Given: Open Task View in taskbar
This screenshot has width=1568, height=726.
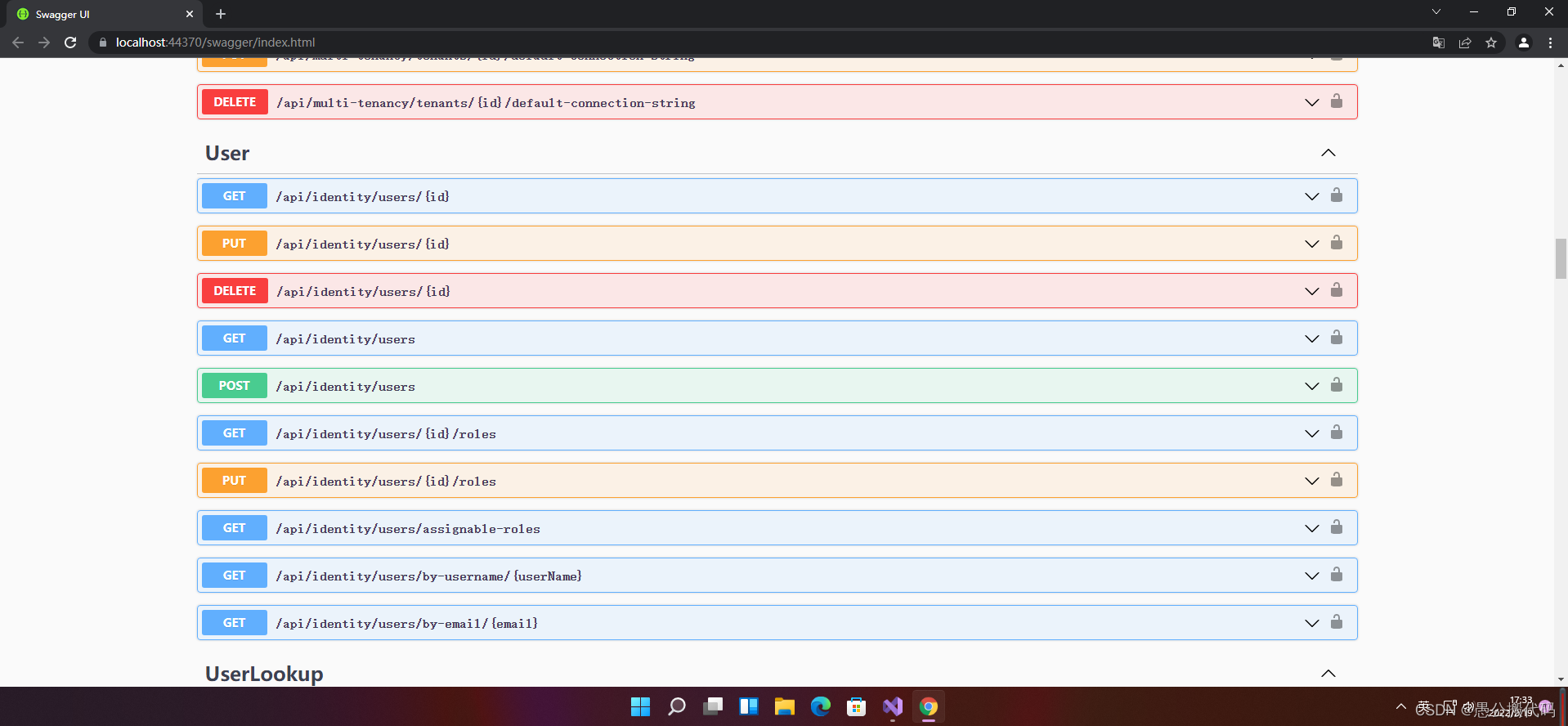Looking at the screenshot, I should pyautogui.click(x=713, y=706).
